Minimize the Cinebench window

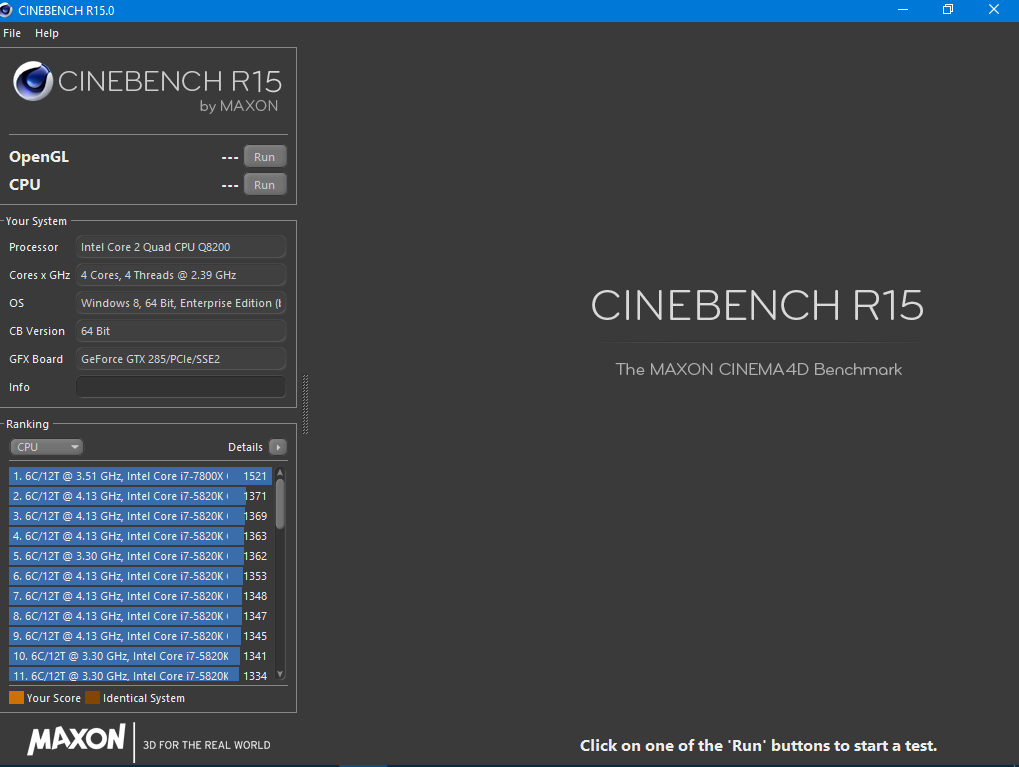903,10
